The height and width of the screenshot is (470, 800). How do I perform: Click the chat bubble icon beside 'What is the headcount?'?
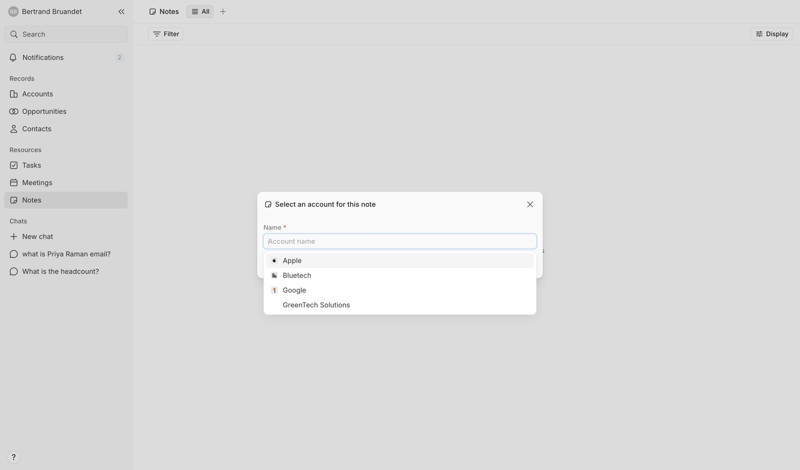pos(14,271)
